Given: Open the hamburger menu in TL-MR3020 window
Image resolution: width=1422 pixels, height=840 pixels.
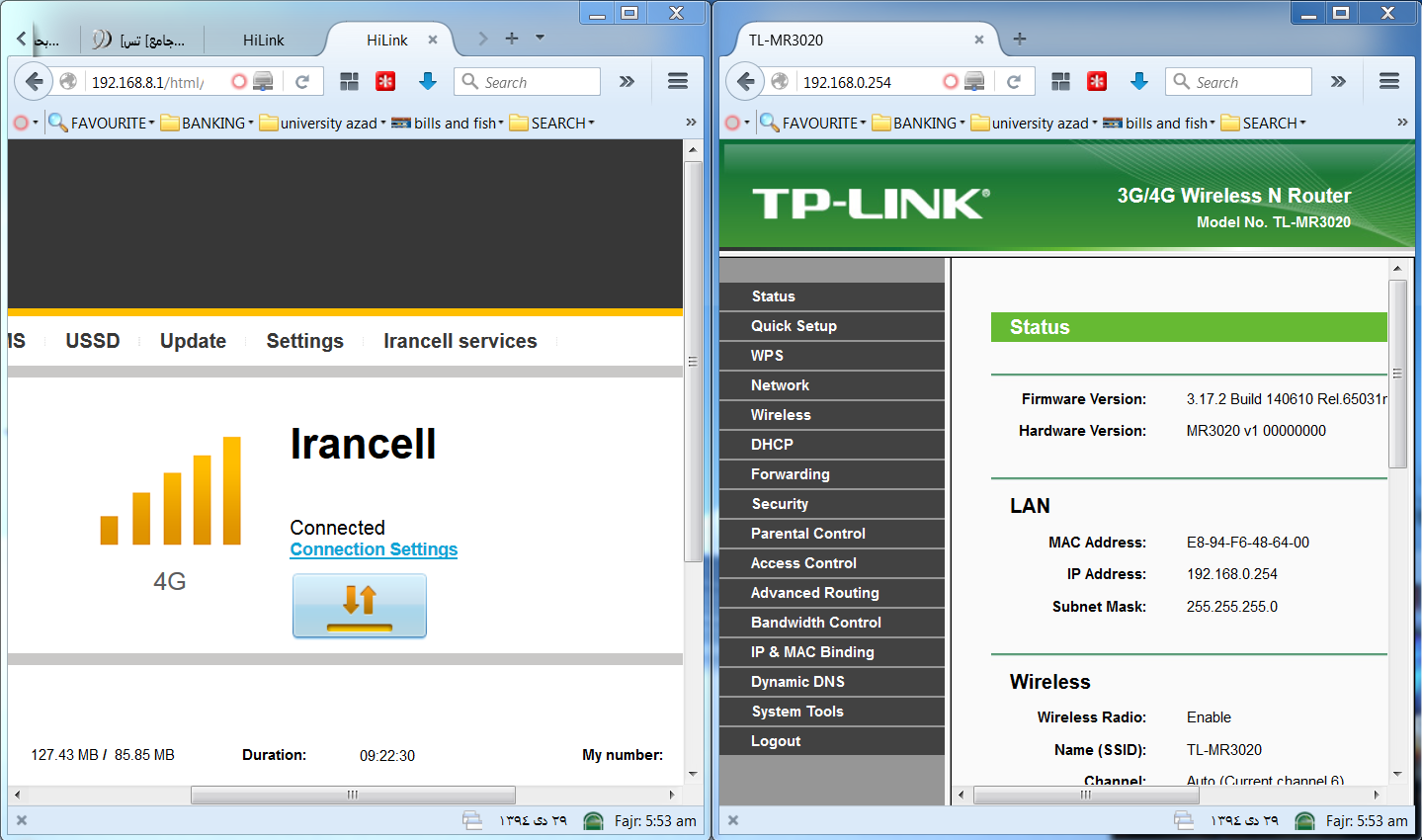Looking at the screenshot, I should 1388,82.
